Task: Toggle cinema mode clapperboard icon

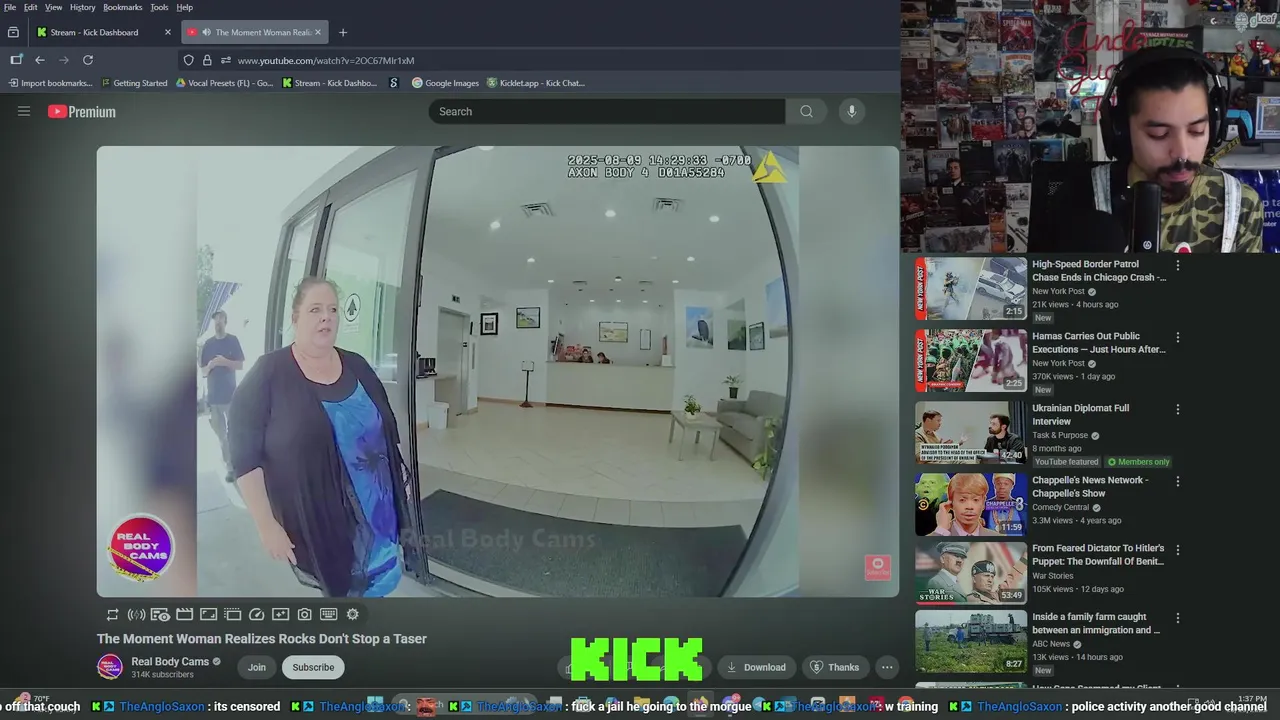Action: pos(184,614)
